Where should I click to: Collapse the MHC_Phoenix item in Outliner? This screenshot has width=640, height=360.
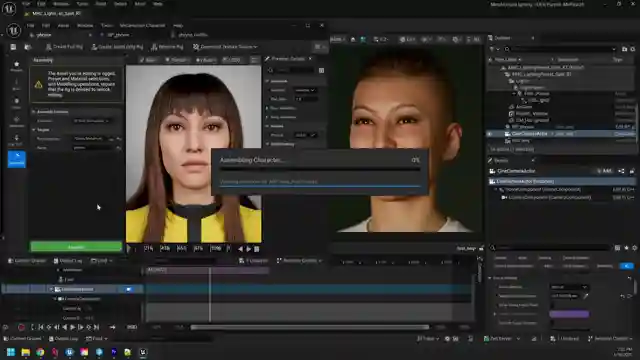[x=514, y=94]
